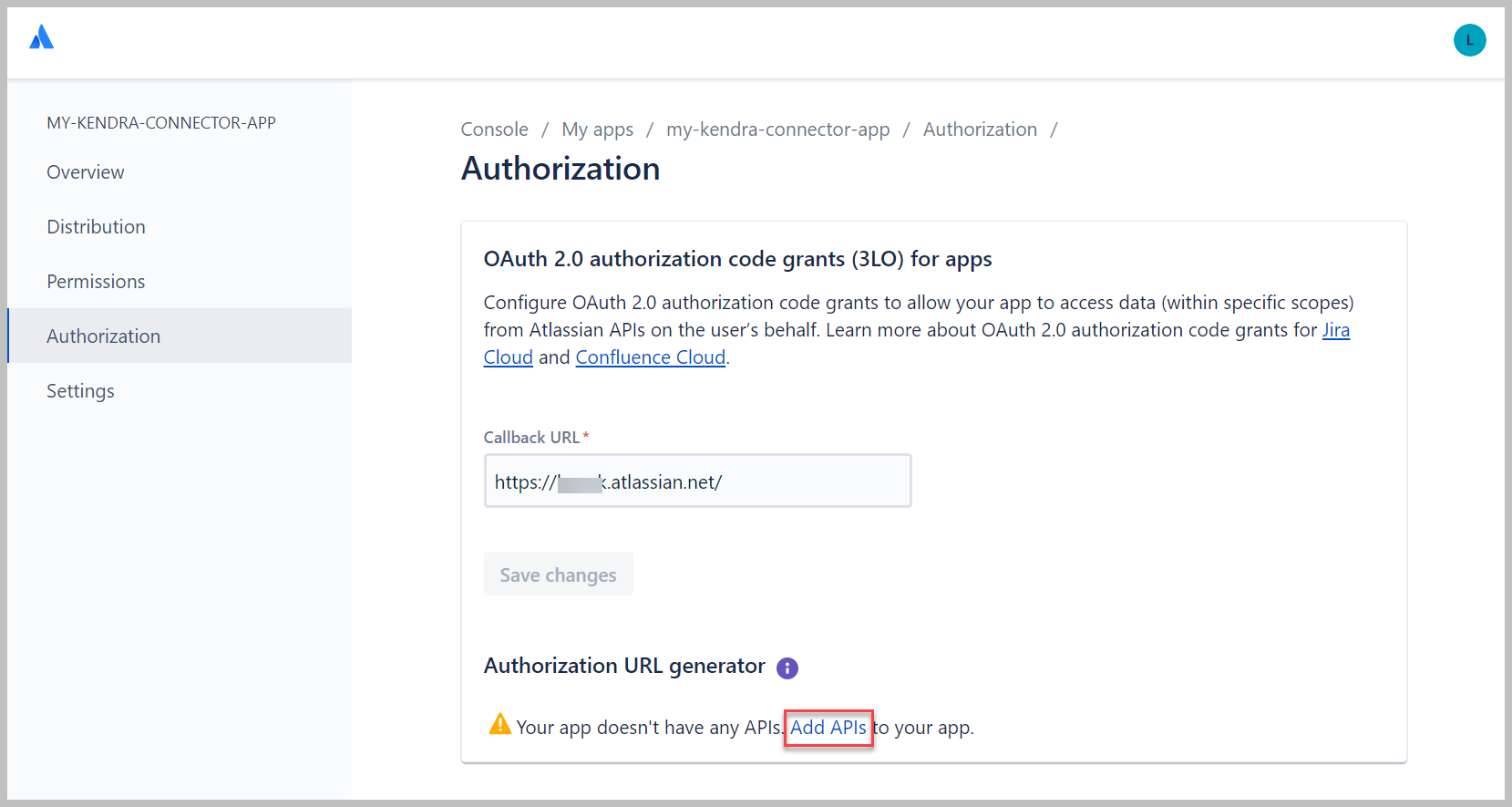The height and width of the screenshot is (807, 1512).
Task: Click the Authorization page title
Action: click(561, 169)
